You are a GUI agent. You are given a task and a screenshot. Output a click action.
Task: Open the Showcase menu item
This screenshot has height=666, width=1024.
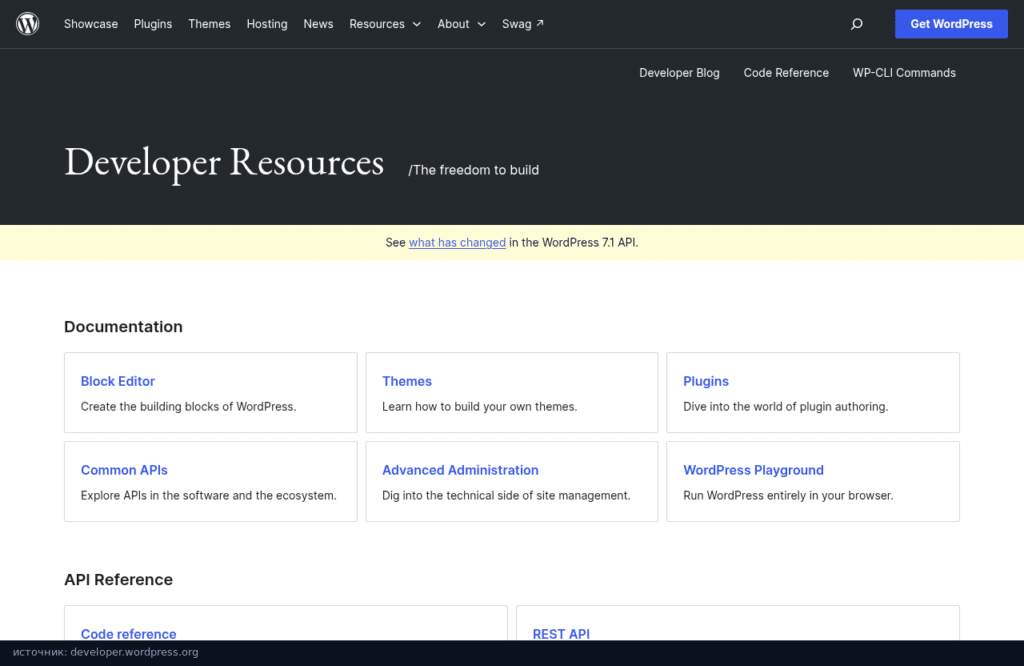pos(91,24)
